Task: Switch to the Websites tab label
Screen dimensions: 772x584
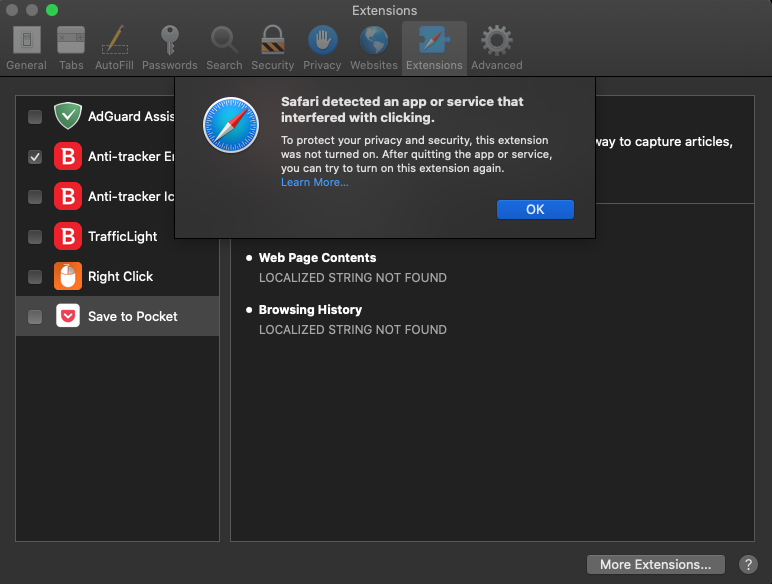Action: click(x=374, y=65)
